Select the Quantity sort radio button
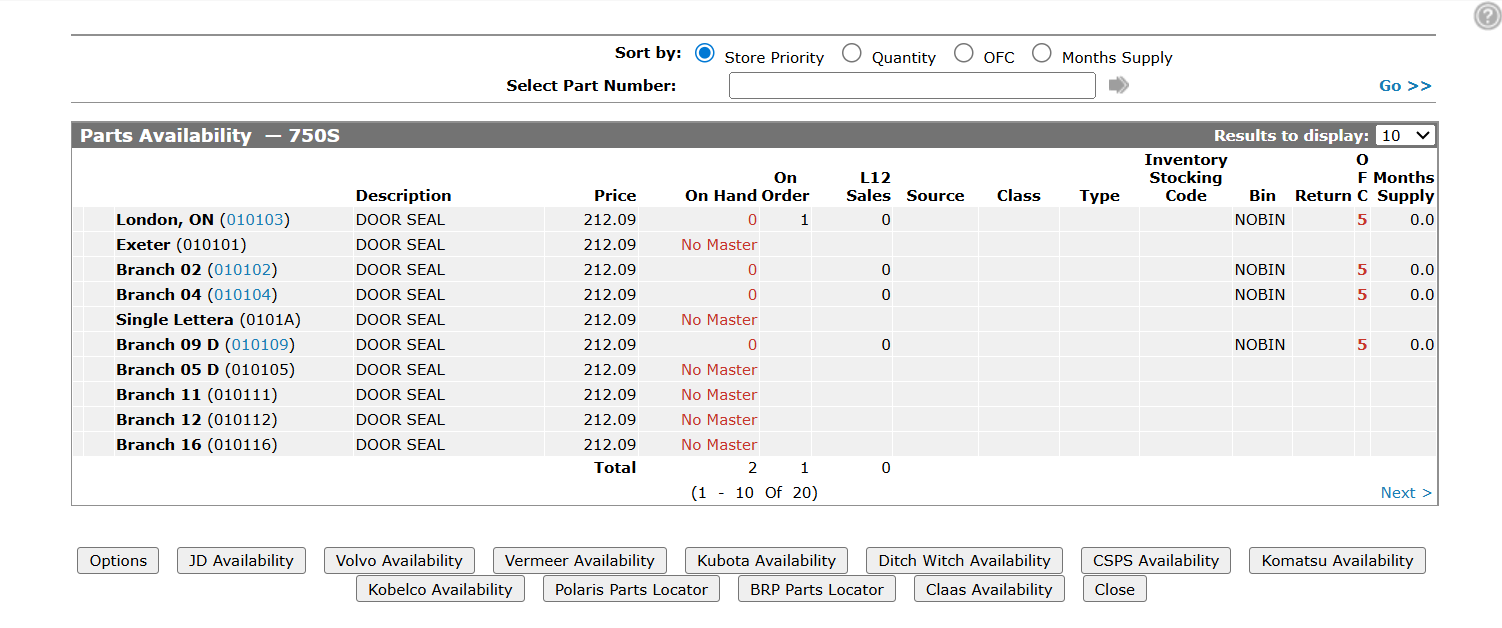The image size is (1502, 628). pos(852,54)
